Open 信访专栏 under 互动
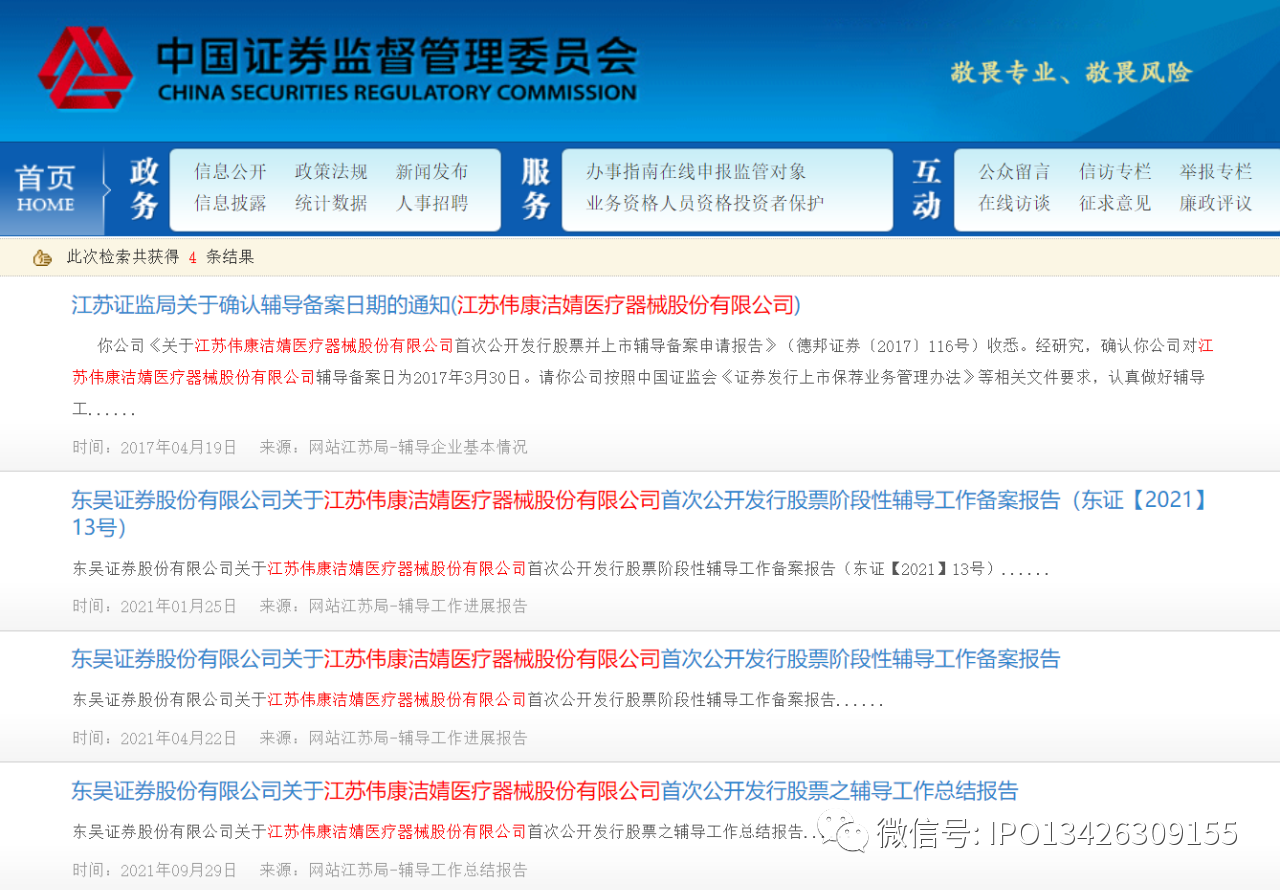 [x=1115, y=172]
